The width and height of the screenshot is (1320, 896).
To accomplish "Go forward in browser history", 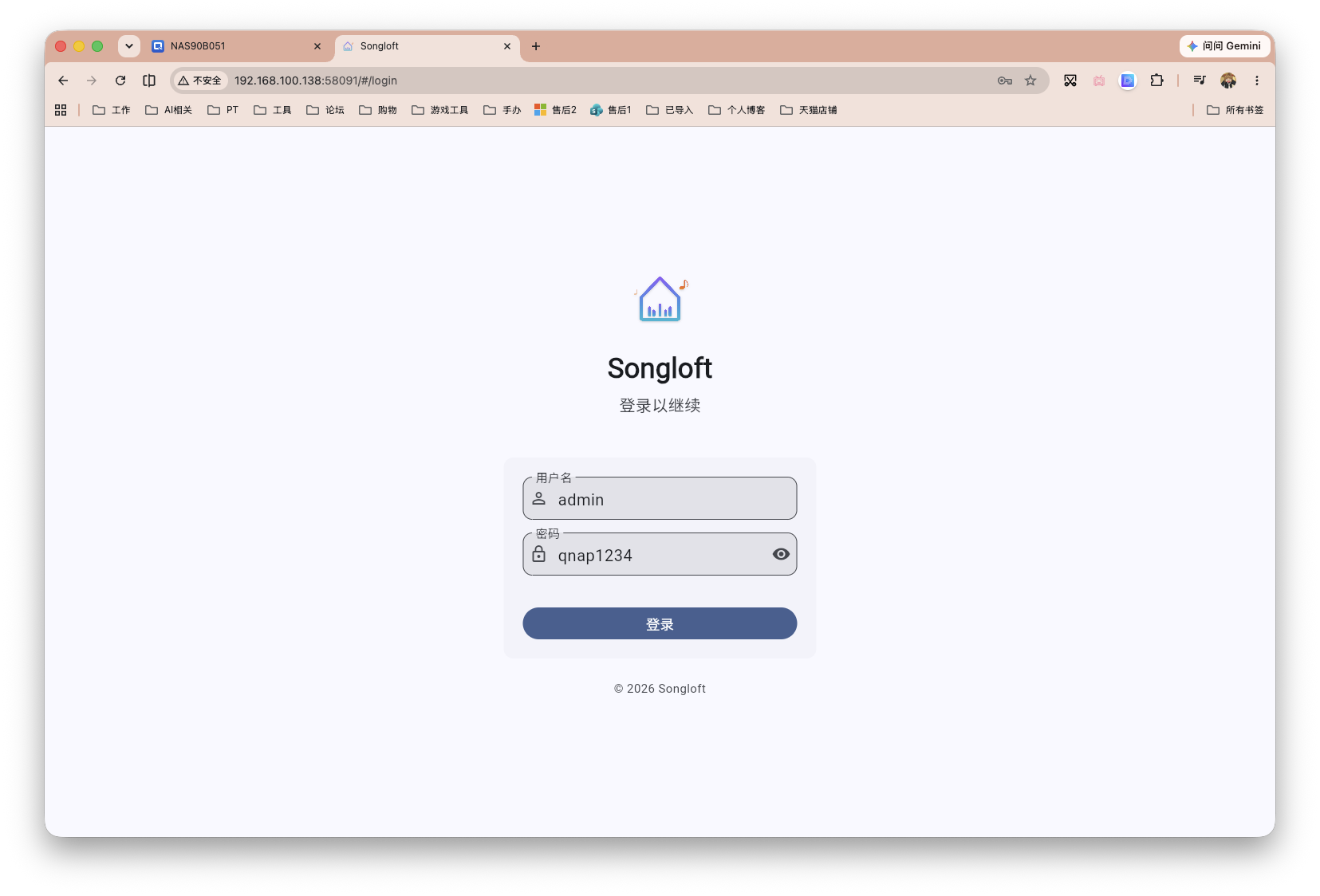I will coord(92,81).
